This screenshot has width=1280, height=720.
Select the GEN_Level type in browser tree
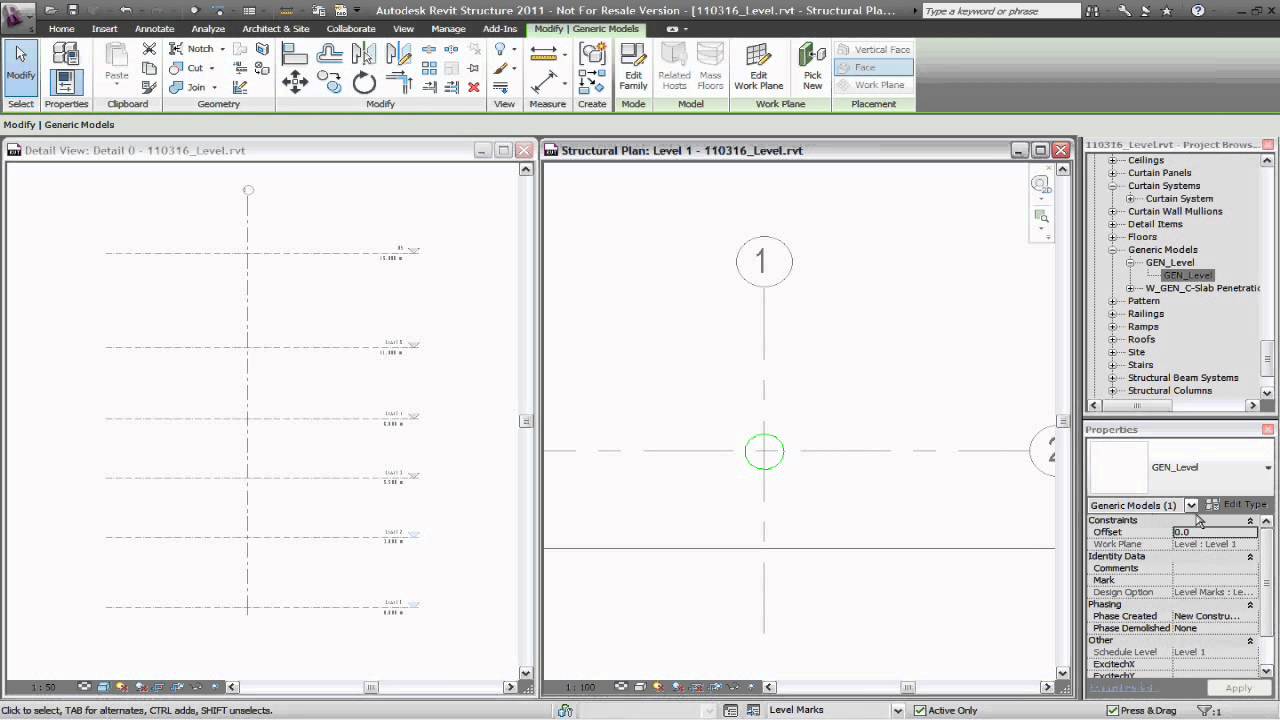[1188, 275]
